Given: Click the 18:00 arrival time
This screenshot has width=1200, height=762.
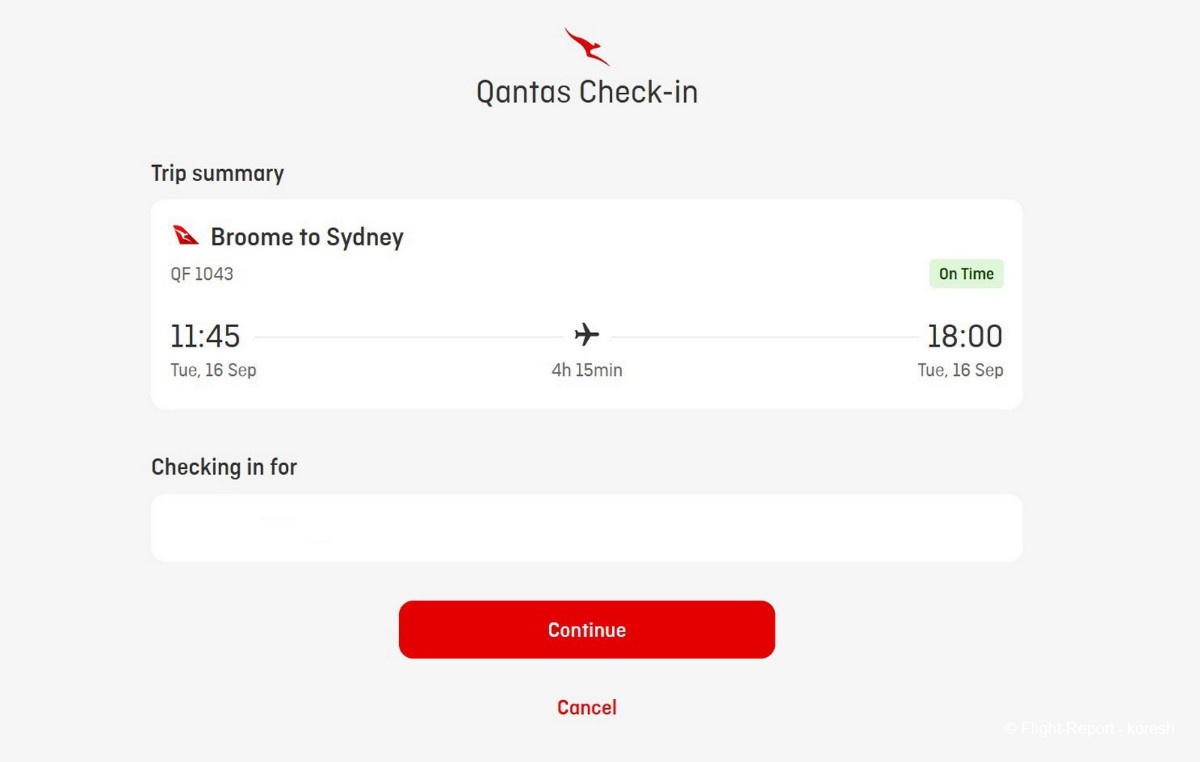Looking at the screenshot, I should click(x=964, y=336).
